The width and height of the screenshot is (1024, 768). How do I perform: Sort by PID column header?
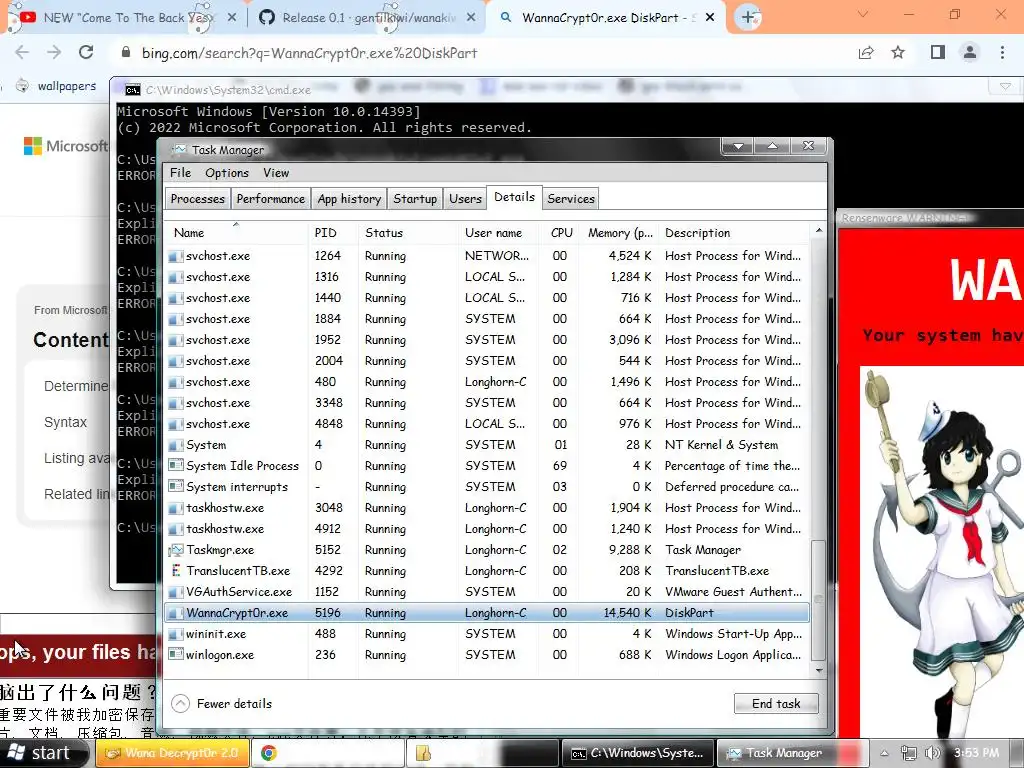pyautogui.click(x=332, y=232)
